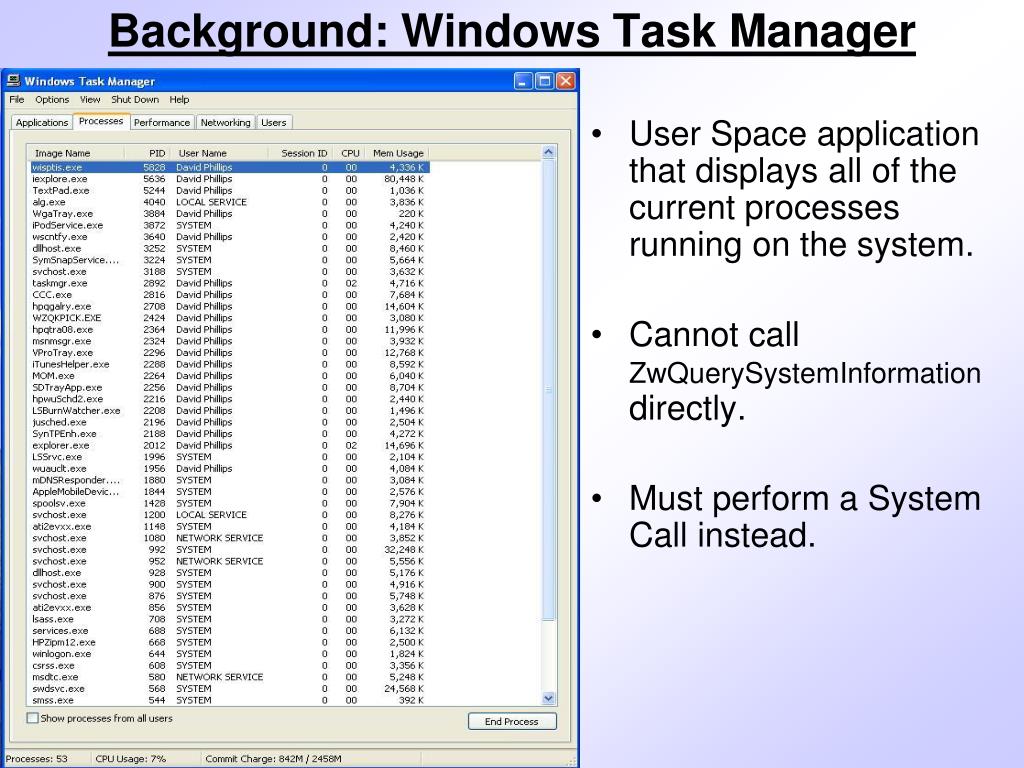Minimize the Task Manager window
Viewport: 1024px width, 768px height.
(523, 81)
